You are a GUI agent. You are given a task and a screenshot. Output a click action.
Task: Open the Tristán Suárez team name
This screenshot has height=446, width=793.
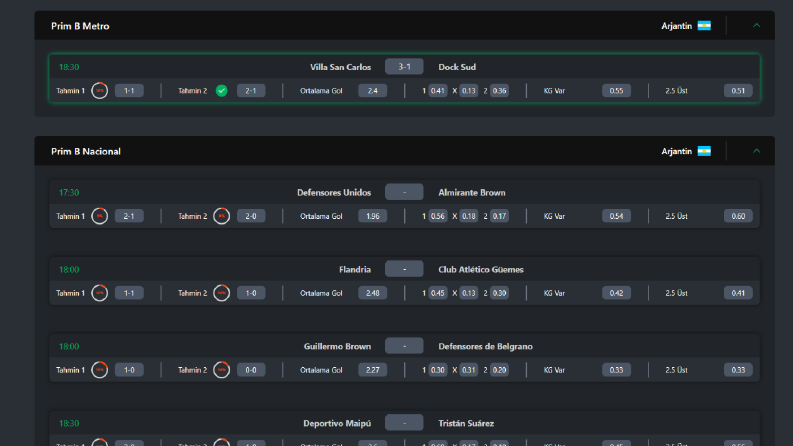pyautogui.click(x=466, y=423)
